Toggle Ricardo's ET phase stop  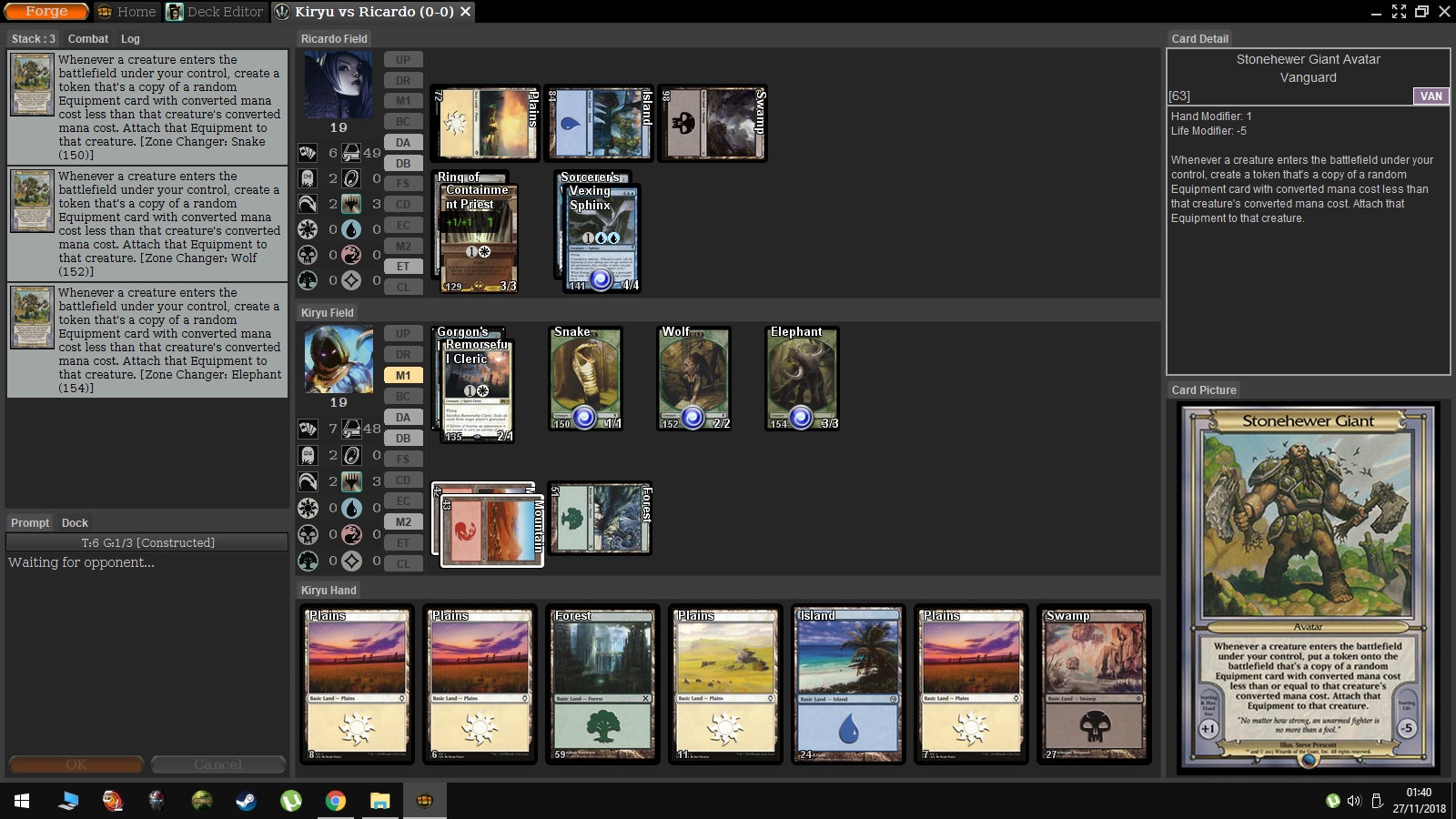click(x=403, y=267)
